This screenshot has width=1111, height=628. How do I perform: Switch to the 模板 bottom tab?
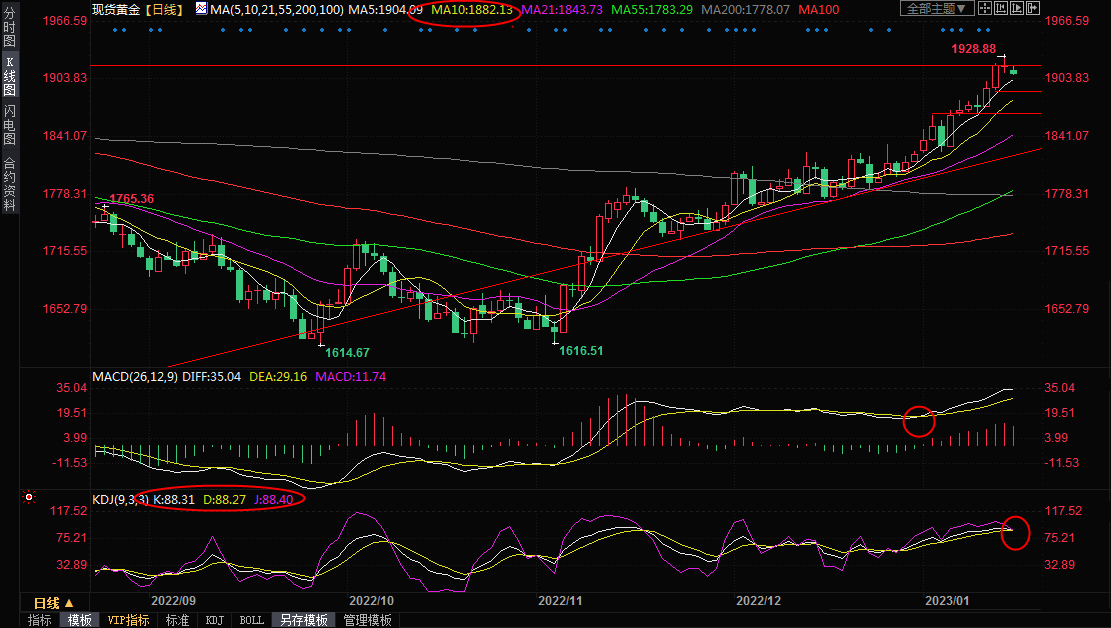point(80,620)
